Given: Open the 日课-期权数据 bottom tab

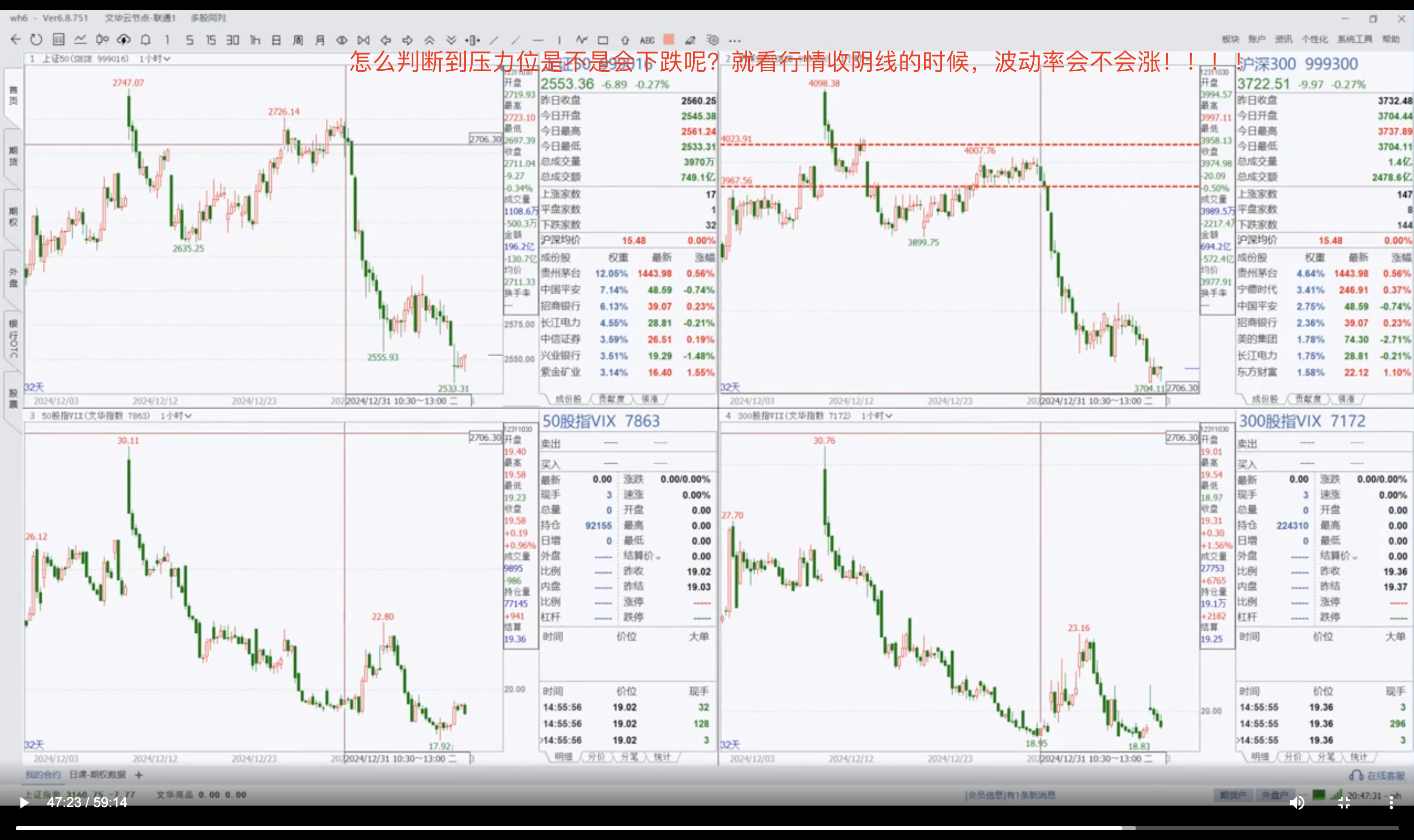Looking at the screenshot, I should point(97,774).
